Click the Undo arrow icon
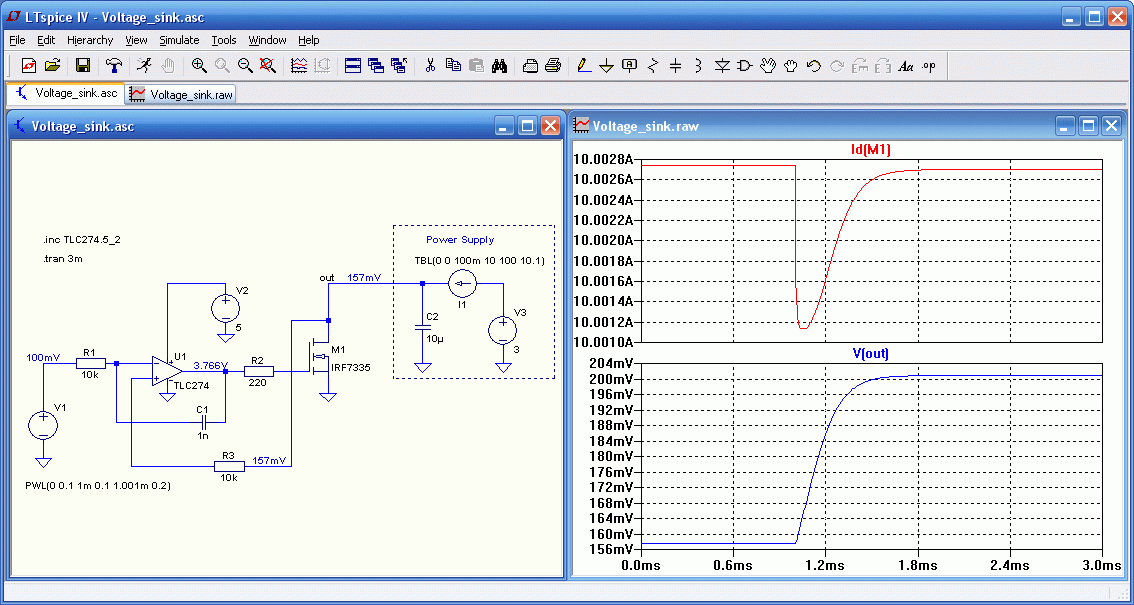Screen dimensions: 1134x605 [x=814, y=66]
